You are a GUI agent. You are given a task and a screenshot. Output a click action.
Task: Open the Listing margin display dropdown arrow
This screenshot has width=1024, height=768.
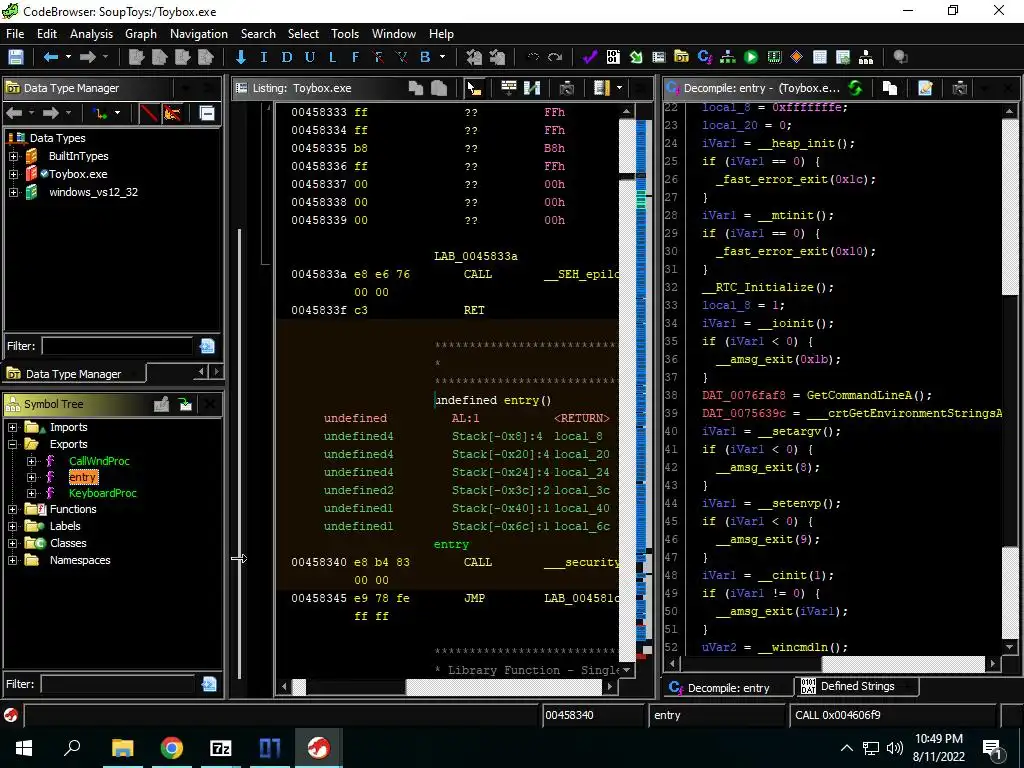pyautogui.click(x=619, y=88)
